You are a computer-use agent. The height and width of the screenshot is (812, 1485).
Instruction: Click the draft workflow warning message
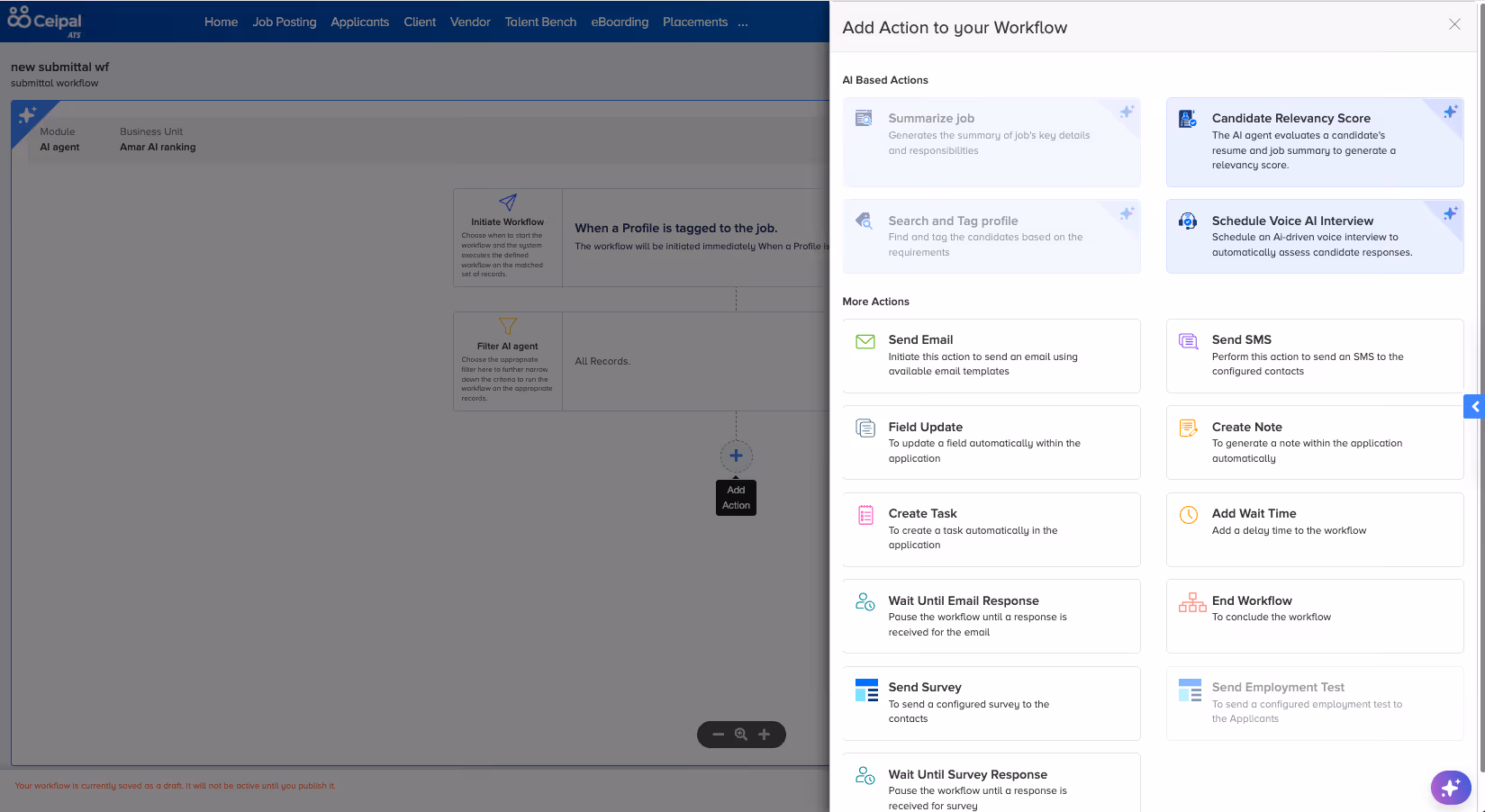click(x=175, y=786)
